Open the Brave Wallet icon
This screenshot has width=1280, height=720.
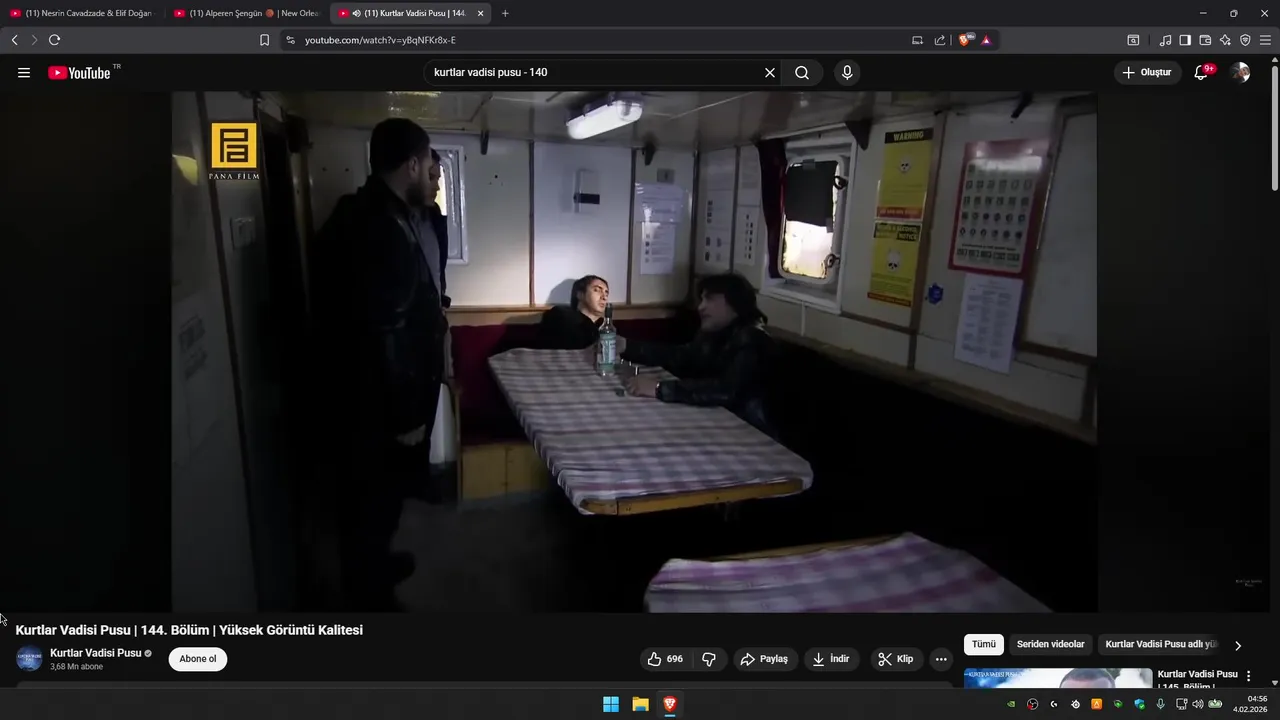point(1205,40)
